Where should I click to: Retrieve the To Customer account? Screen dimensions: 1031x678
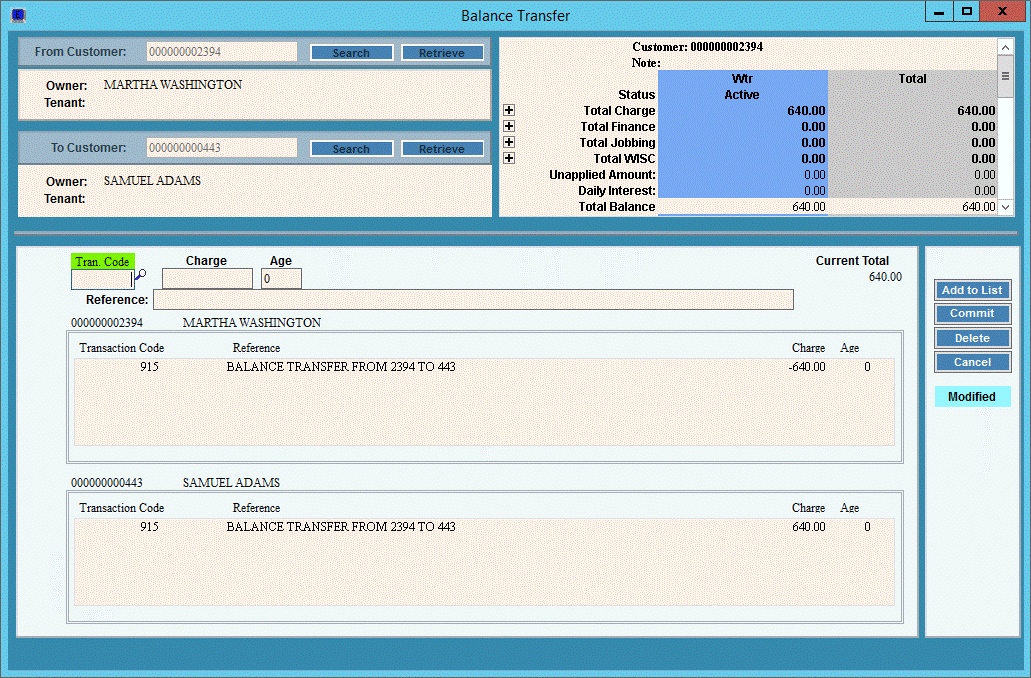pyautogui.click(x=443, y=149)
